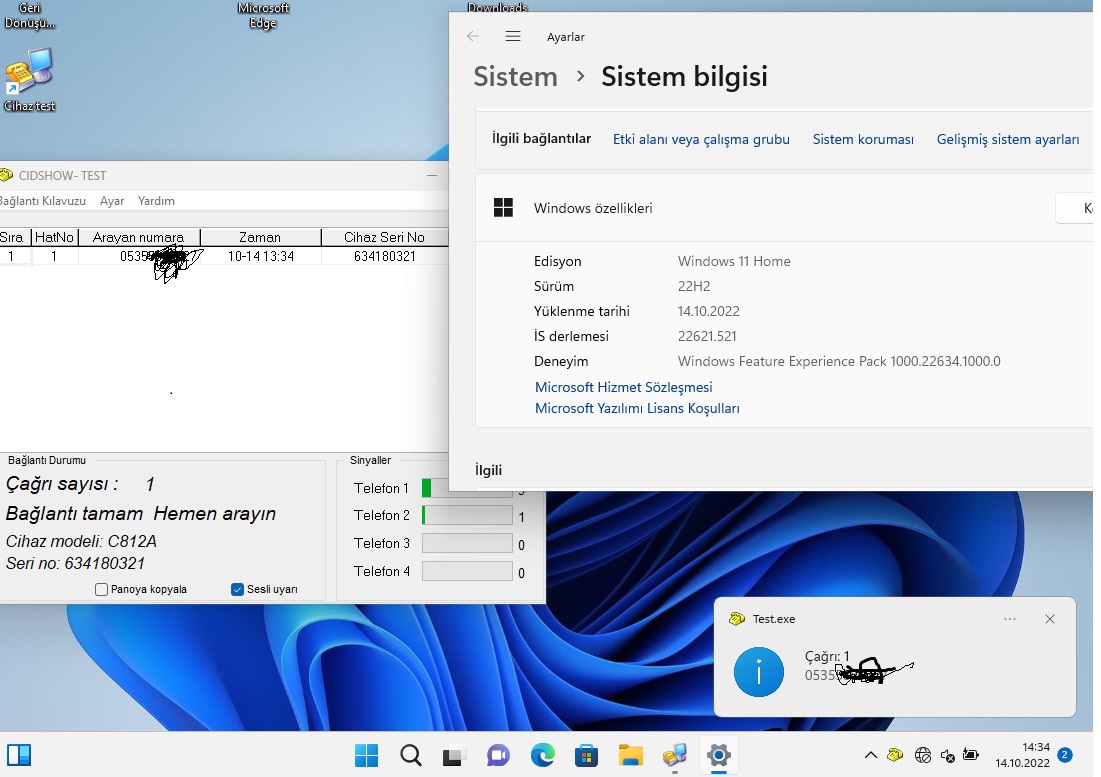
Task: Click the HatNo column header
Action: coord(55,237)
